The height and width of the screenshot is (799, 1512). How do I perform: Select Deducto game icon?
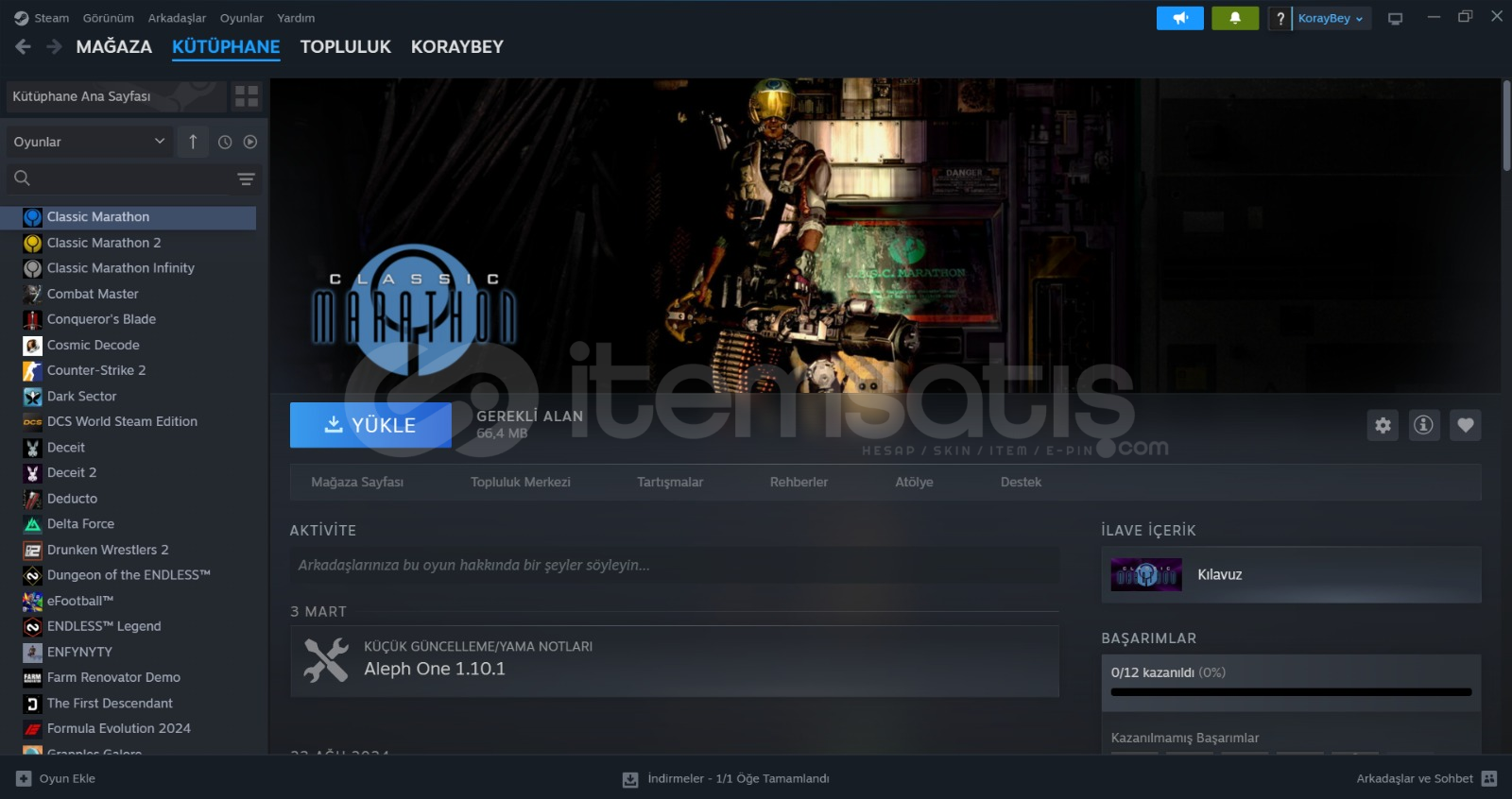coord(32,499)
